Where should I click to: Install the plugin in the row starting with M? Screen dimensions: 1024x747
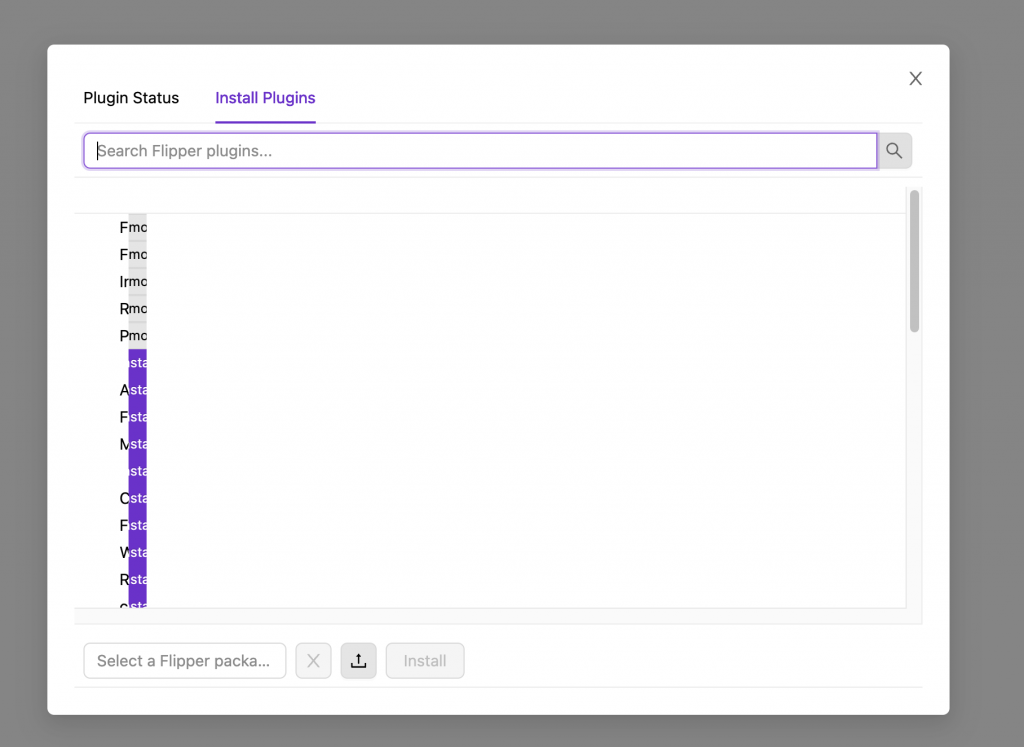click(138, 444)
